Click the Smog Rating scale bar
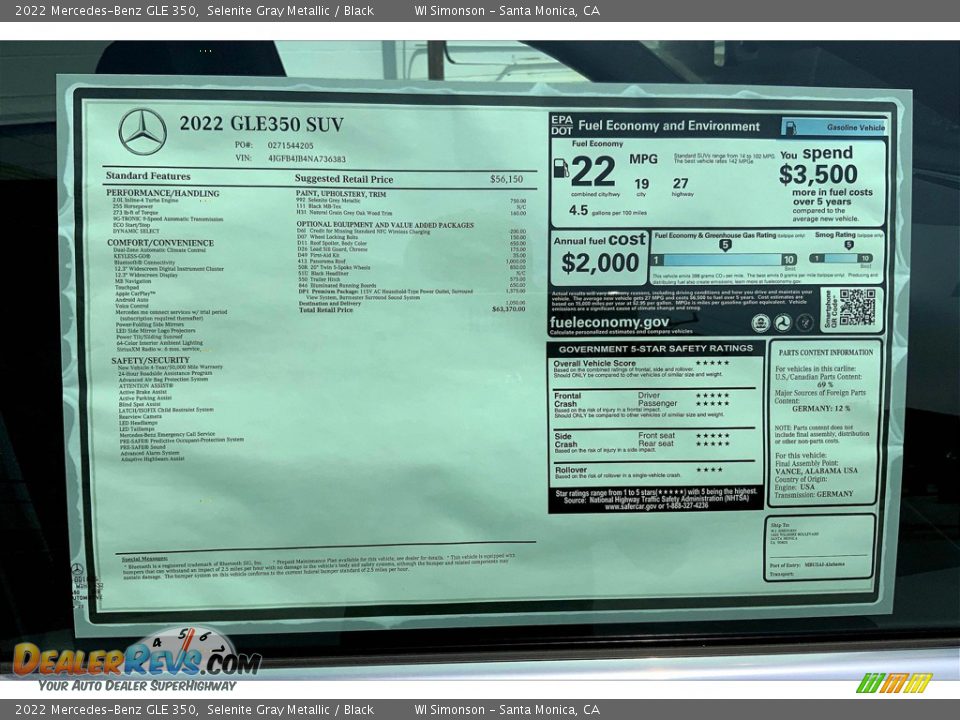This screenshot has width=960, height=720. tap(841, 258)
